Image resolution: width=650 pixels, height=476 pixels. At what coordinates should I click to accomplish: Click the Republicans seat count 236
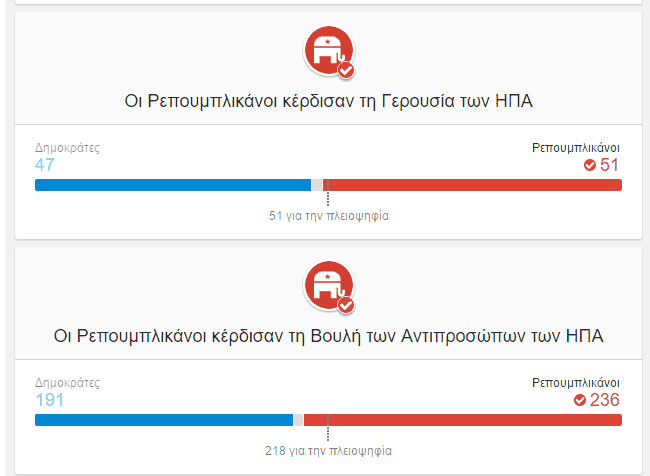tap(604, 400)
